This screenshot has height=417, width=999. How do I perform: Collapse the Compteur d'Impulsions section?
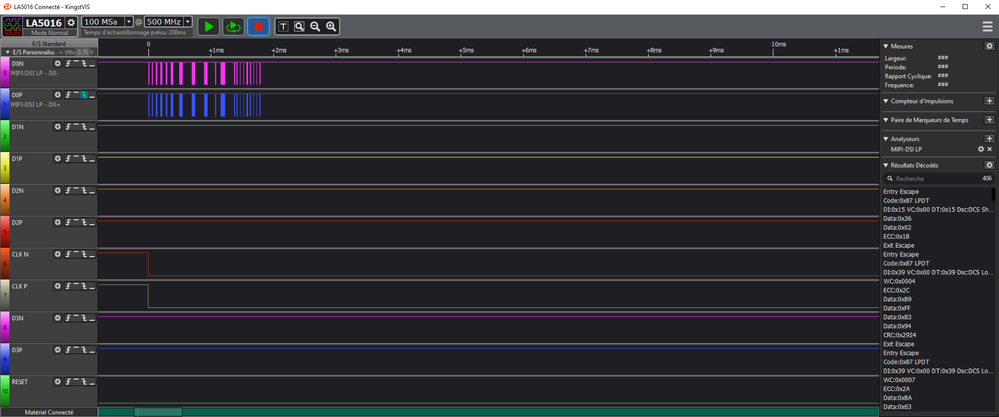[886, 101]
